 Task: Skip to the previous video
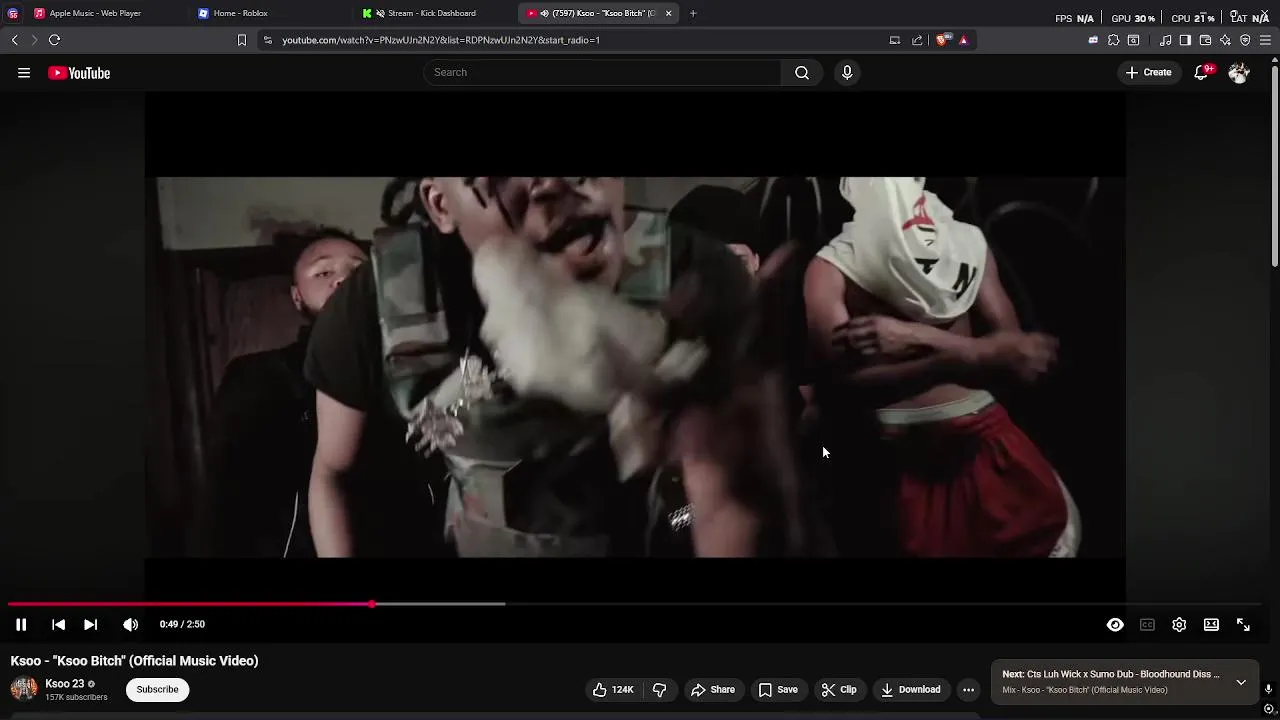coord(58,624)
